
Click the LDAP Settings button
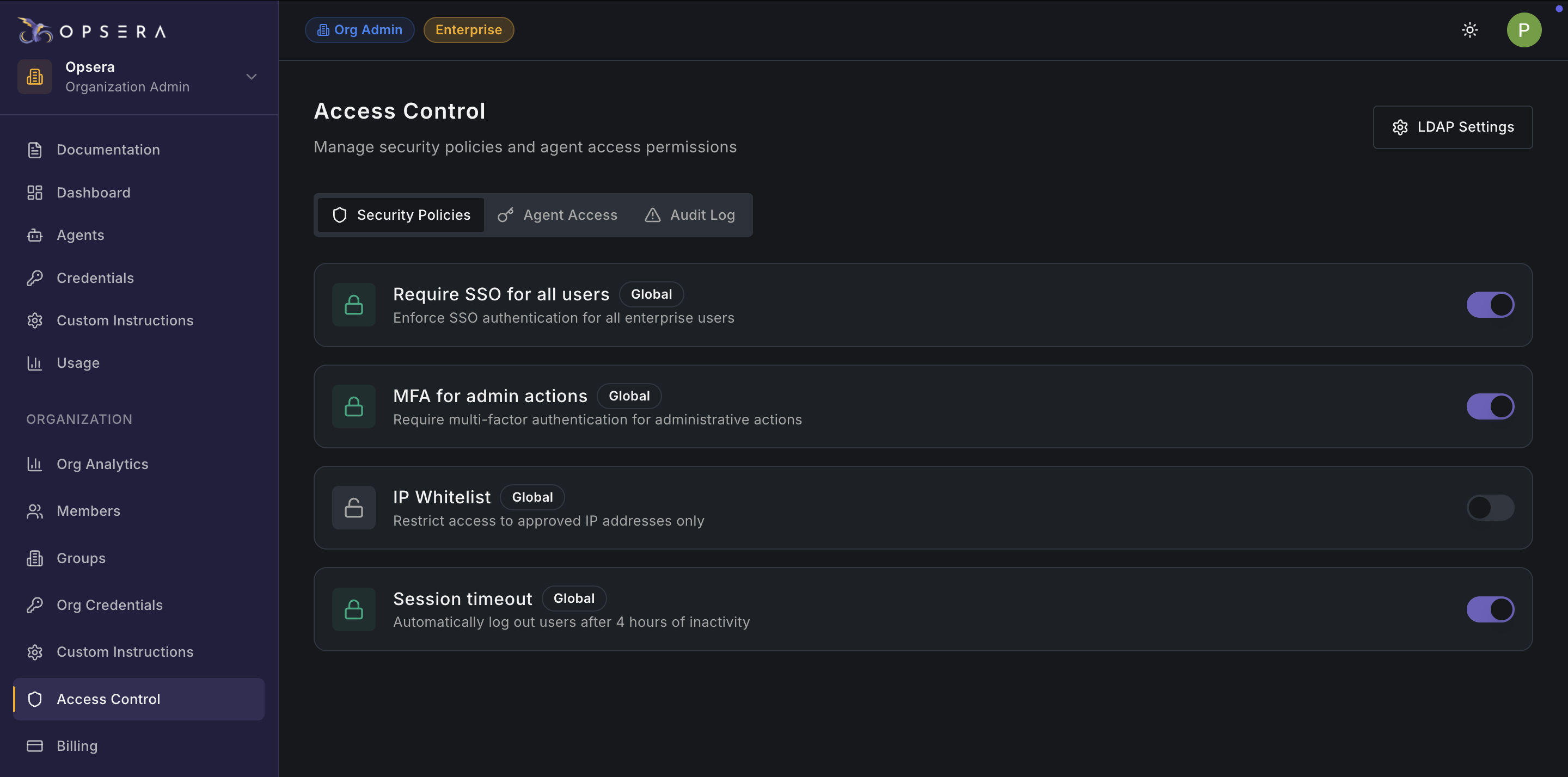[x=1453, y=127]
